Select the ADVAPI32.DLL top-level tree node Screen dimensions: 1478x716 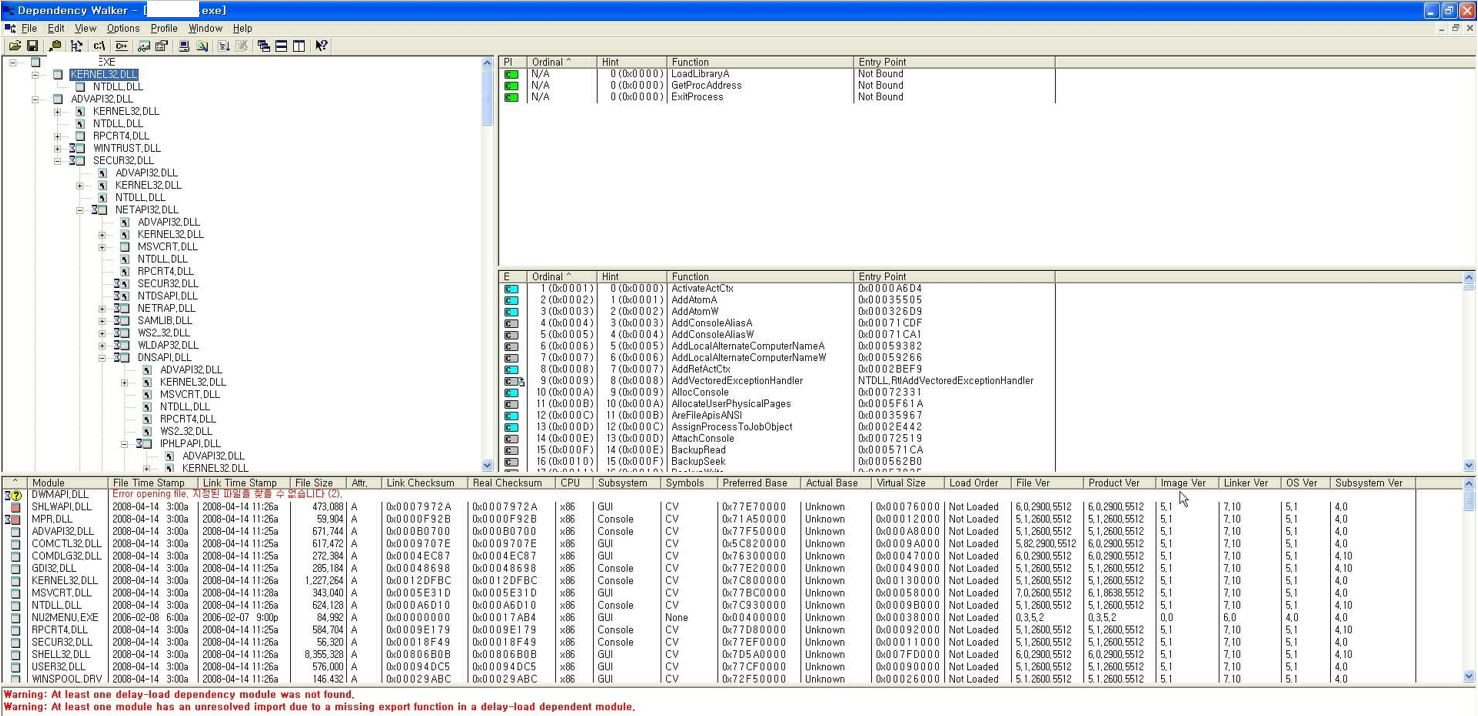click(101, 99)
